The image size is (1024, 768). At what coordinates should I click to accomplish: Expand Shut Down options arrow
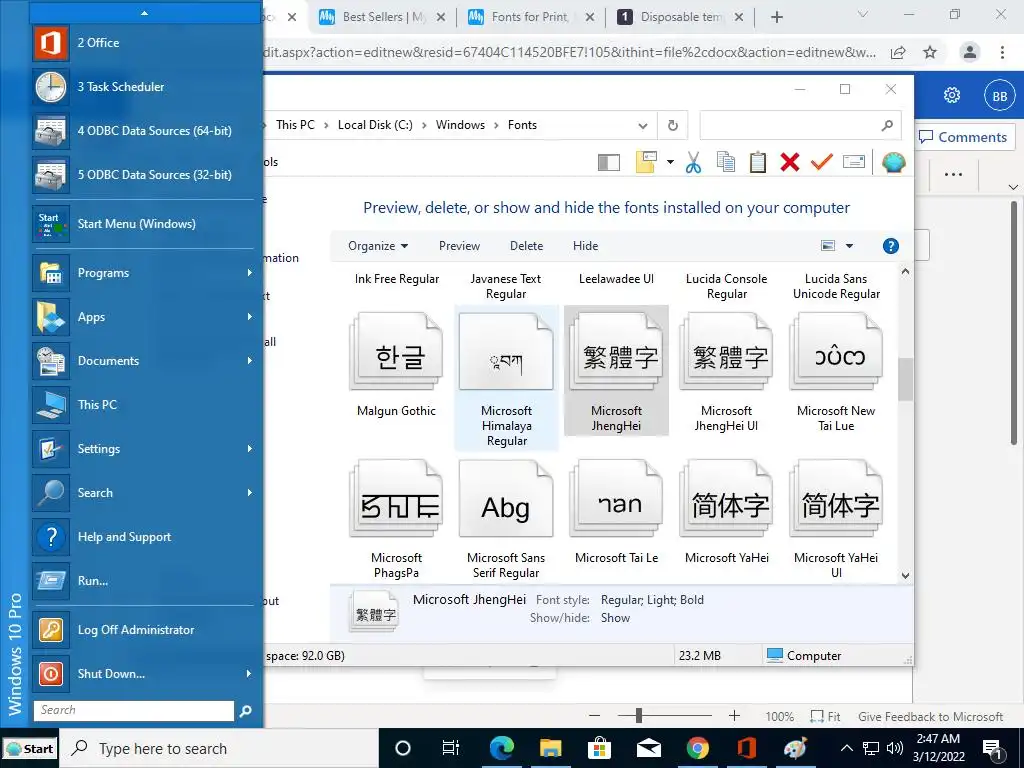coord(249,674)
